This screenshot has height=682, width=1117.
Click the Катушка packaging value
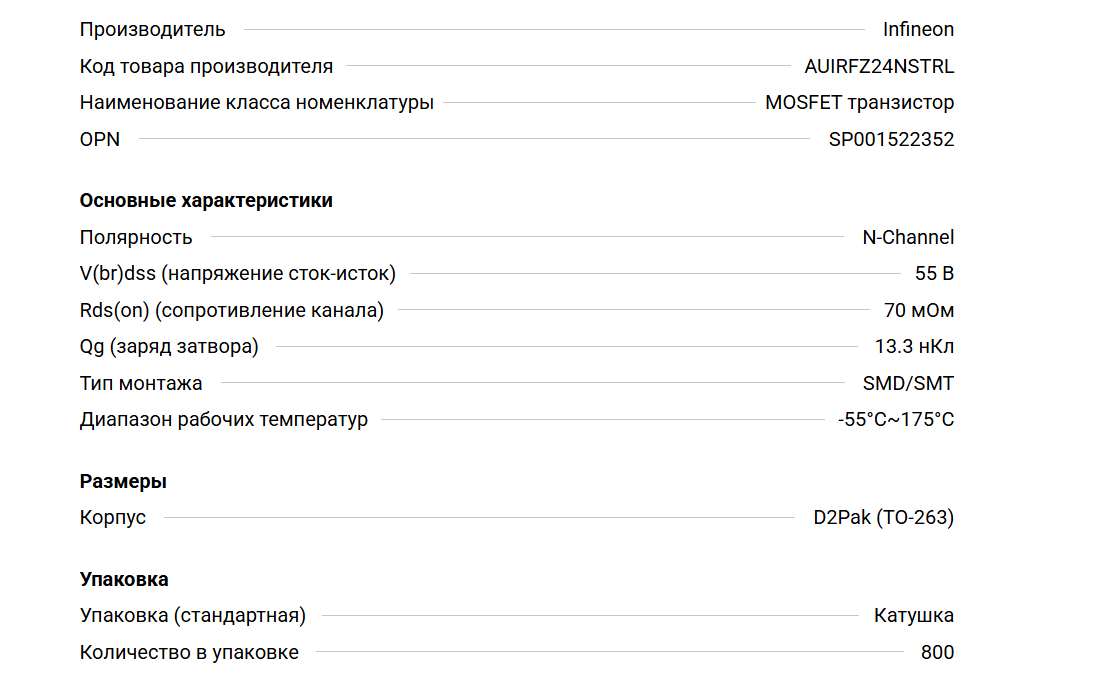[913, 616]
